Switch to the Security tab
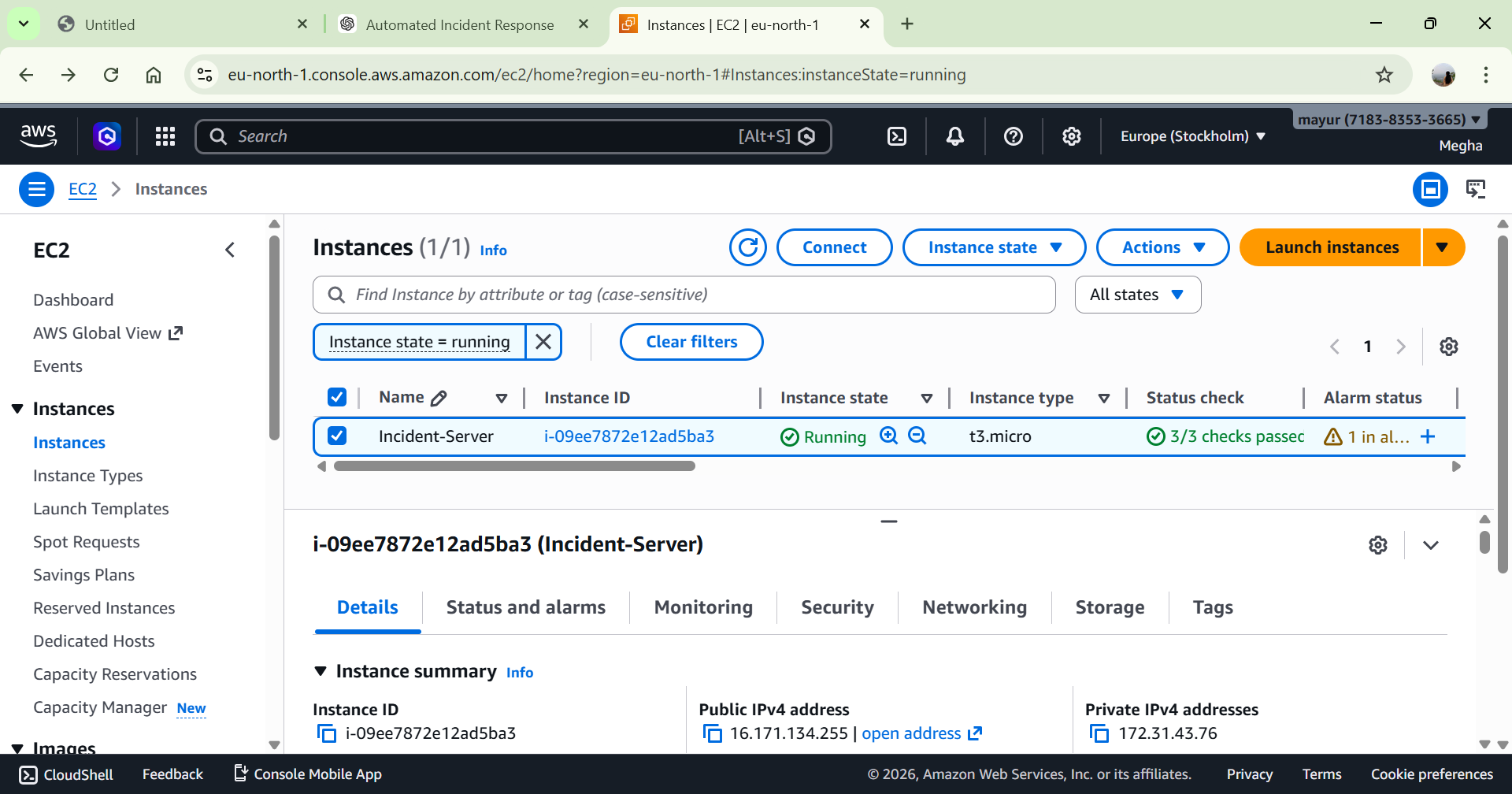1512x794 pixels. 837,607
